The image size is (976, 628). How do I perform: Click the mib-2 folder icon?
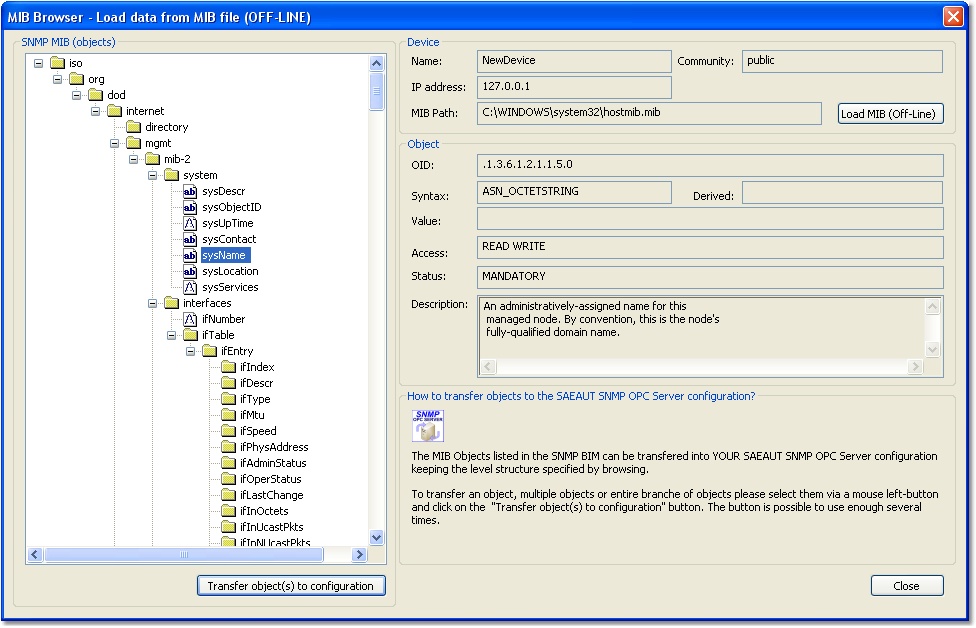click(152, 159)
